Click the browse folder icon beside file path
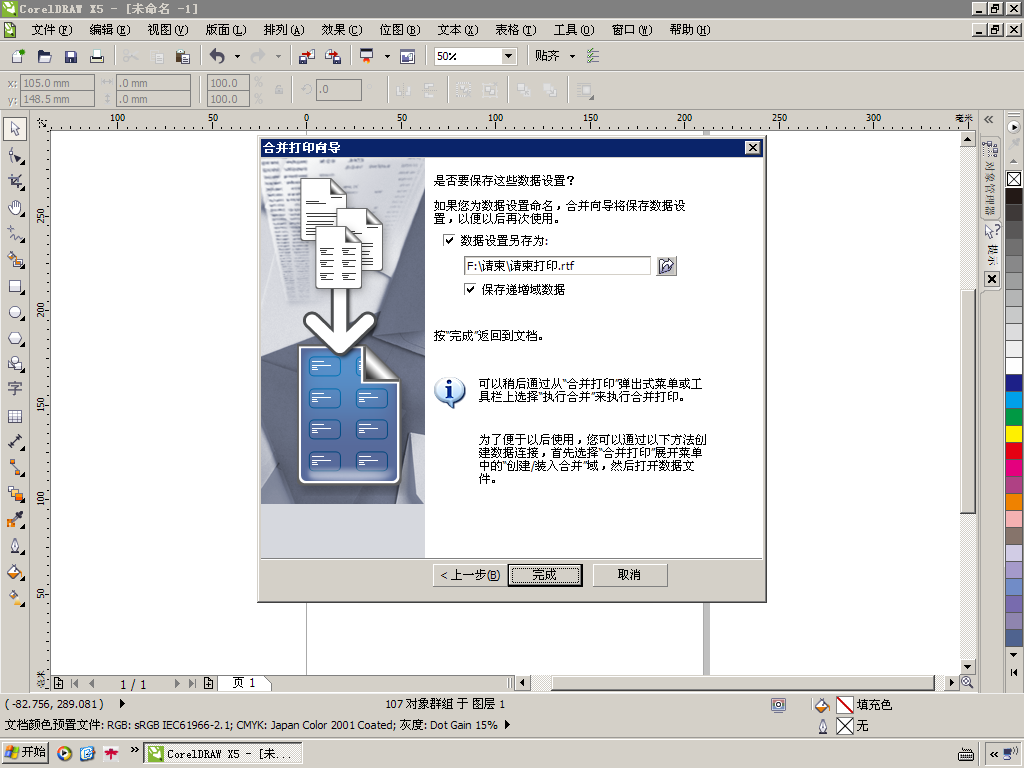This screenshot has width=1024, height=768. pyautogui.click(x=666, y=266)
